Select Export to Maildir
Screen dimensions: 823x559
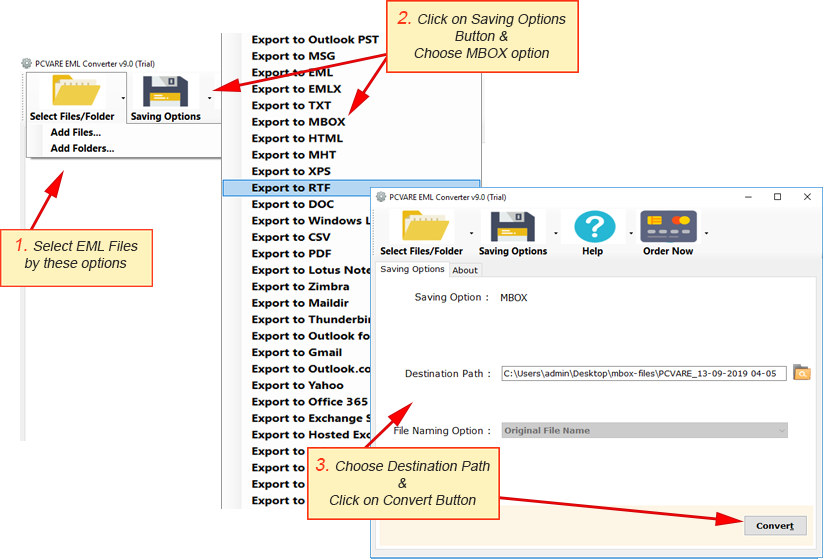300,303
